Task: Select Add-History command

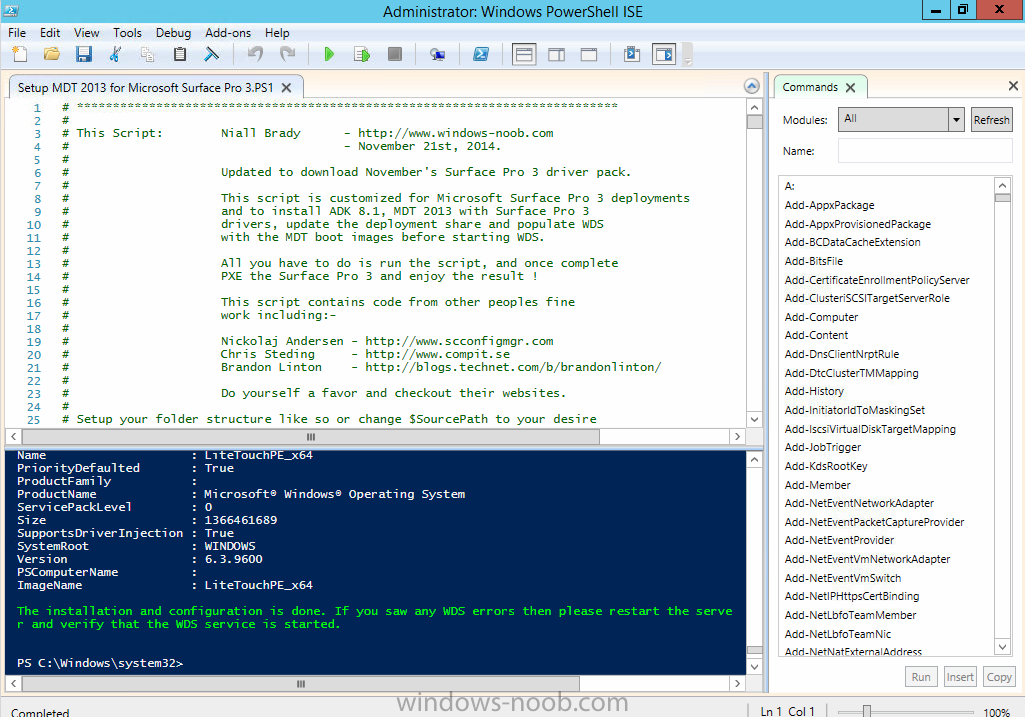Action: (x=814, y=392)
